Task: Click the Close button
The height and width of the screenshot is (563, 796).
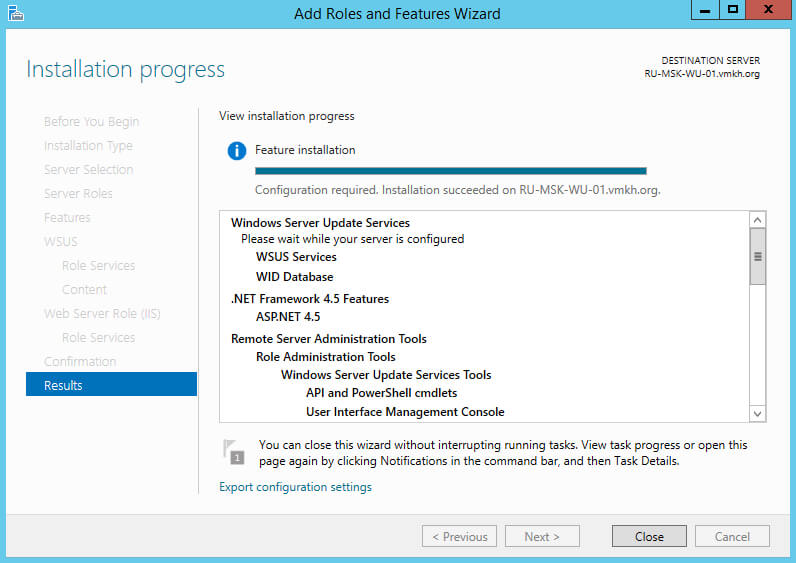Action: coord(649,537)
